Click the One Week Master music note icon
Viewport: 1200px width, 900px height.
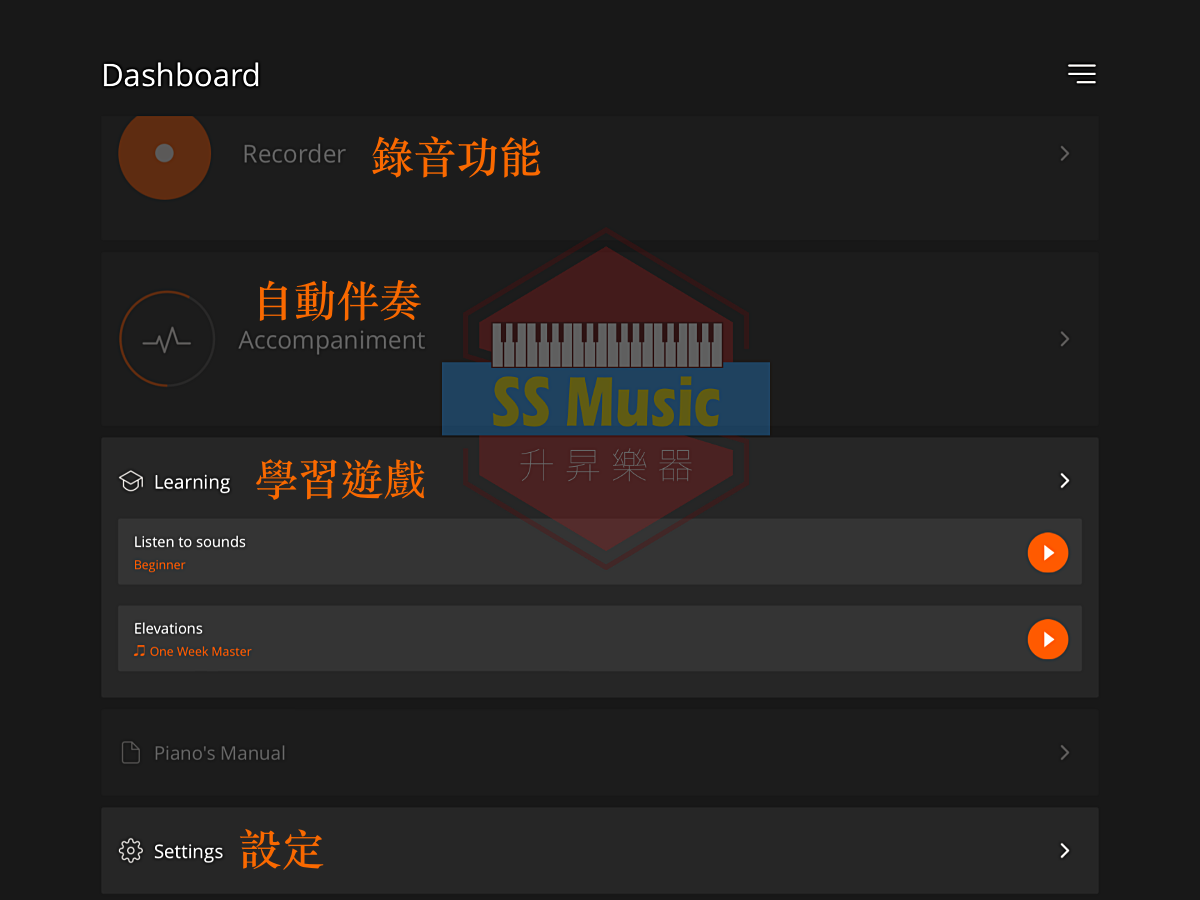click(x=140, y=650)
